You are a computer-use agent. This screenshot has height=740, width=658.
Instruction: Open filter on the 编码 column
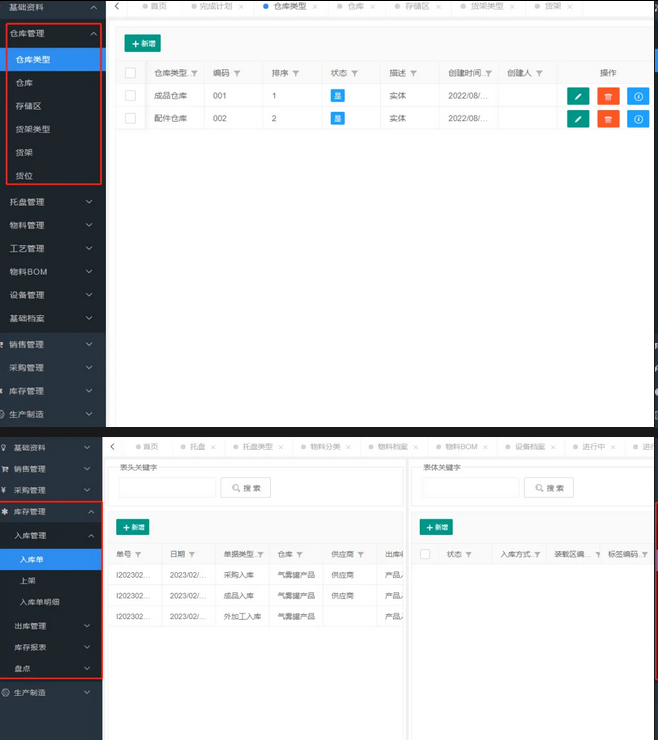(x=237, y=73)
